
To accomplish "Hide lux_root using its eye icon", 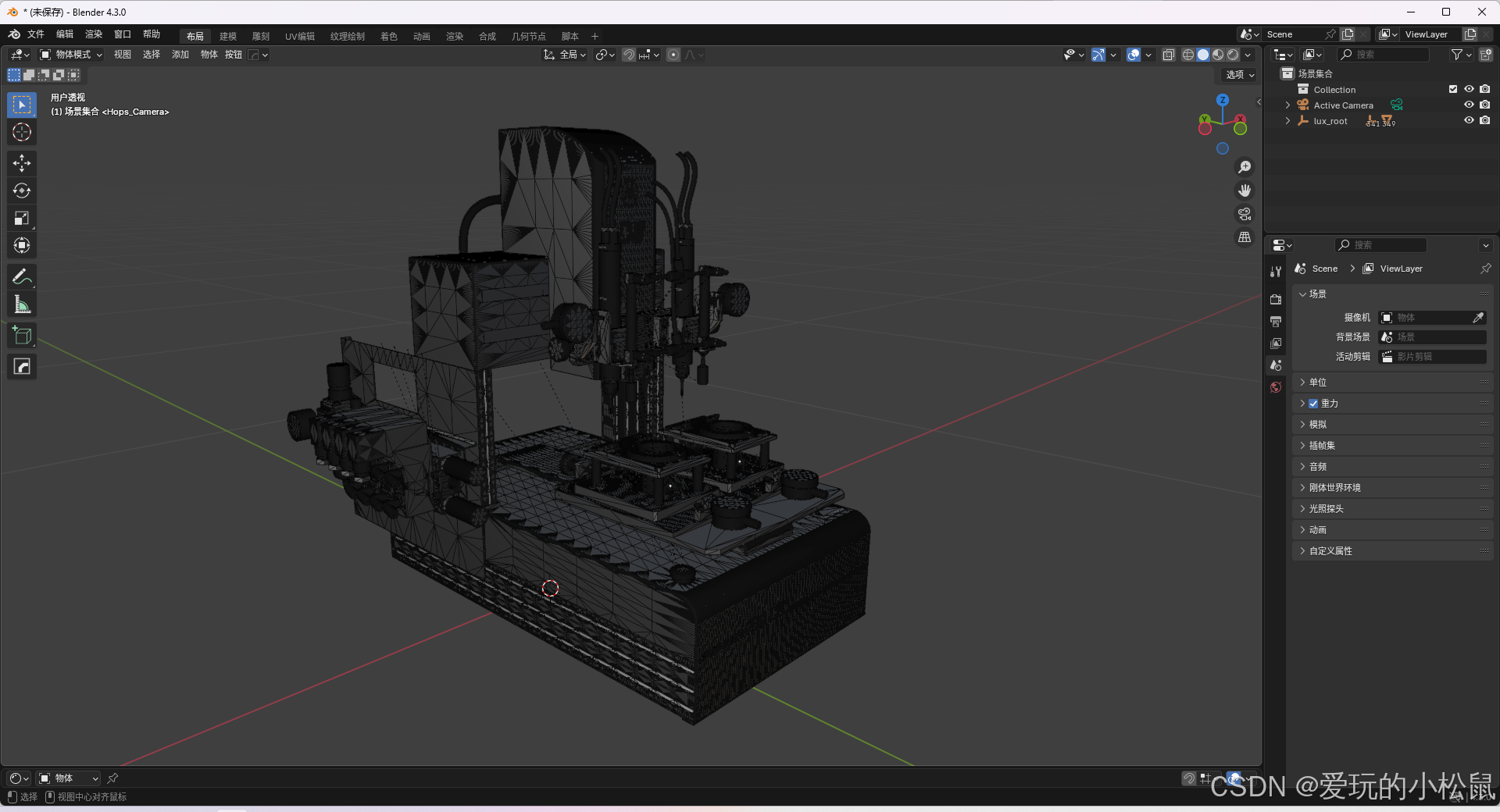I will 1469,120.
